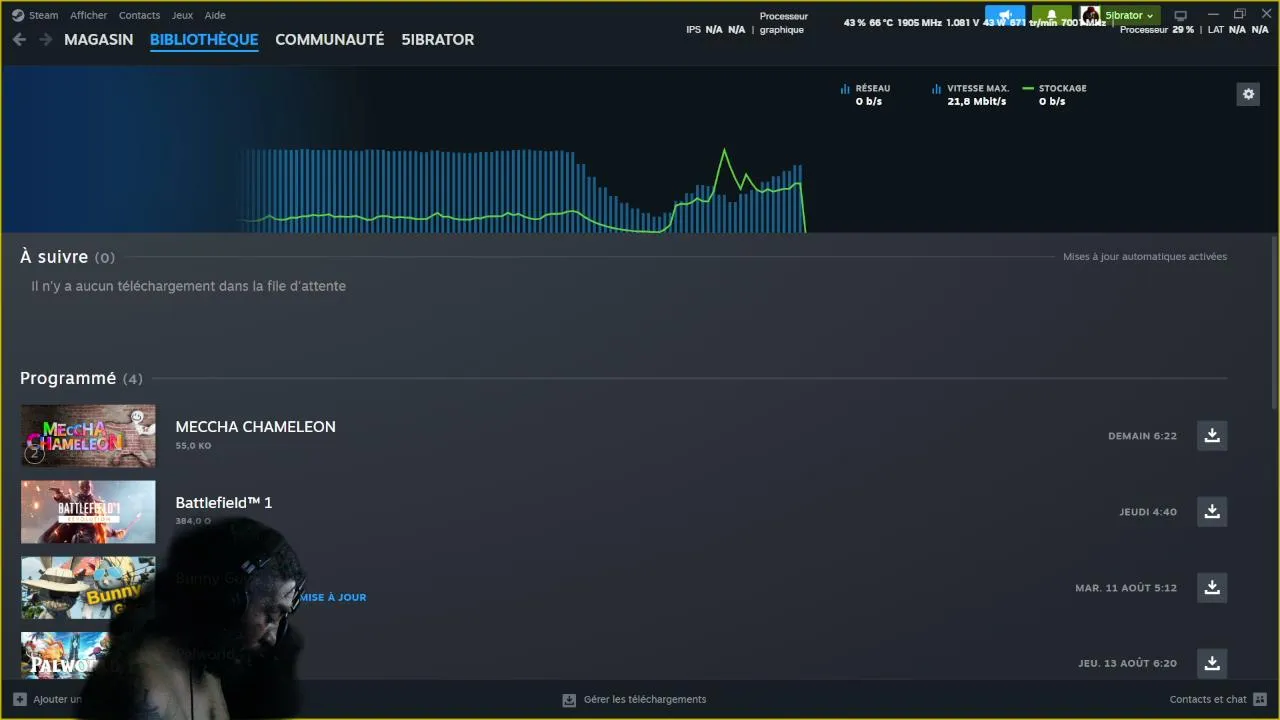Open the MECCHA CHAMELEON thumbnail

pos(88,435)
